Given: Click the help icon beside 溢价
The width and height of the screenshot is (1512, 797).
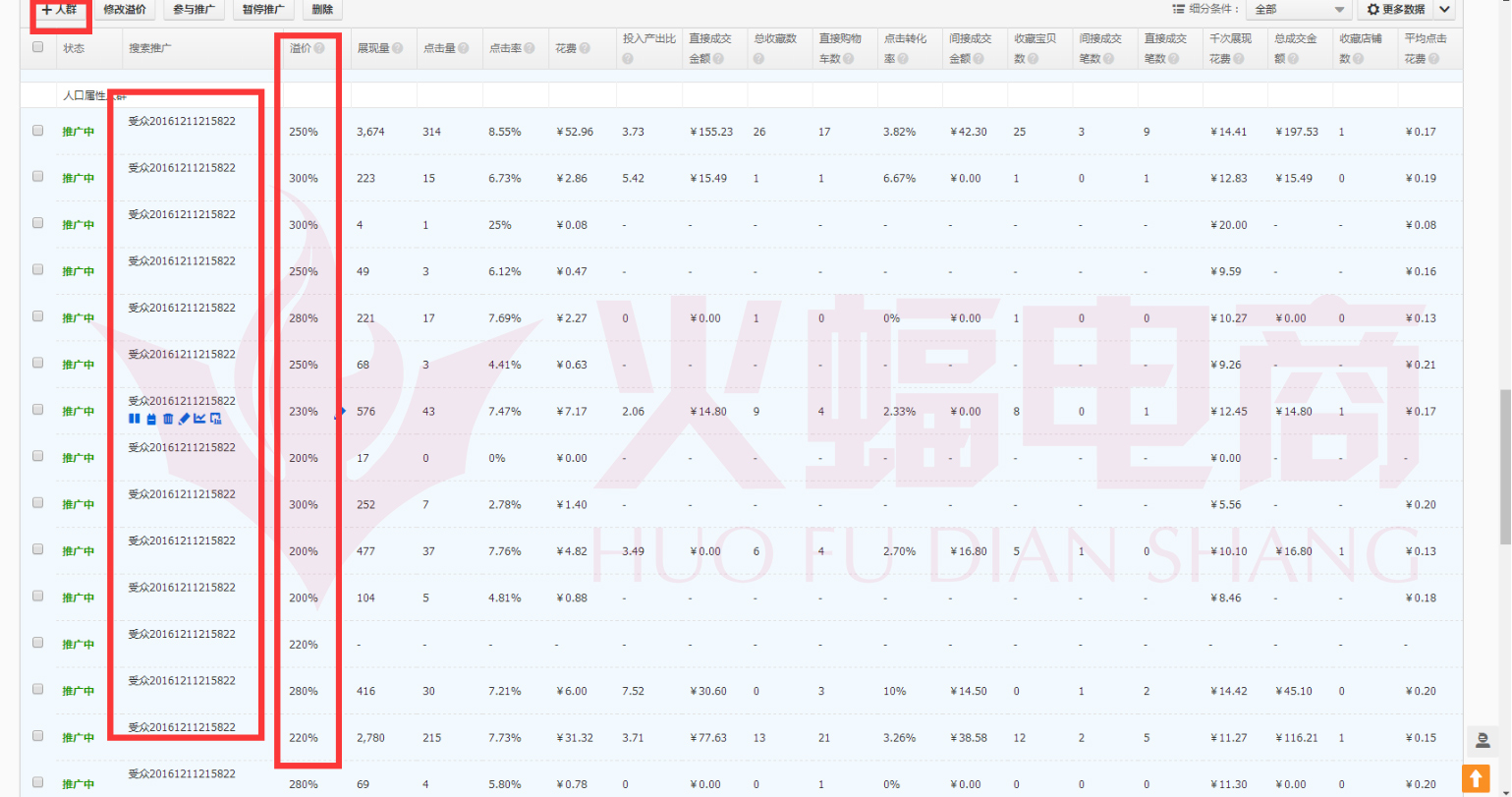Looking at the screenshot, I should click(x=319, y=48).
